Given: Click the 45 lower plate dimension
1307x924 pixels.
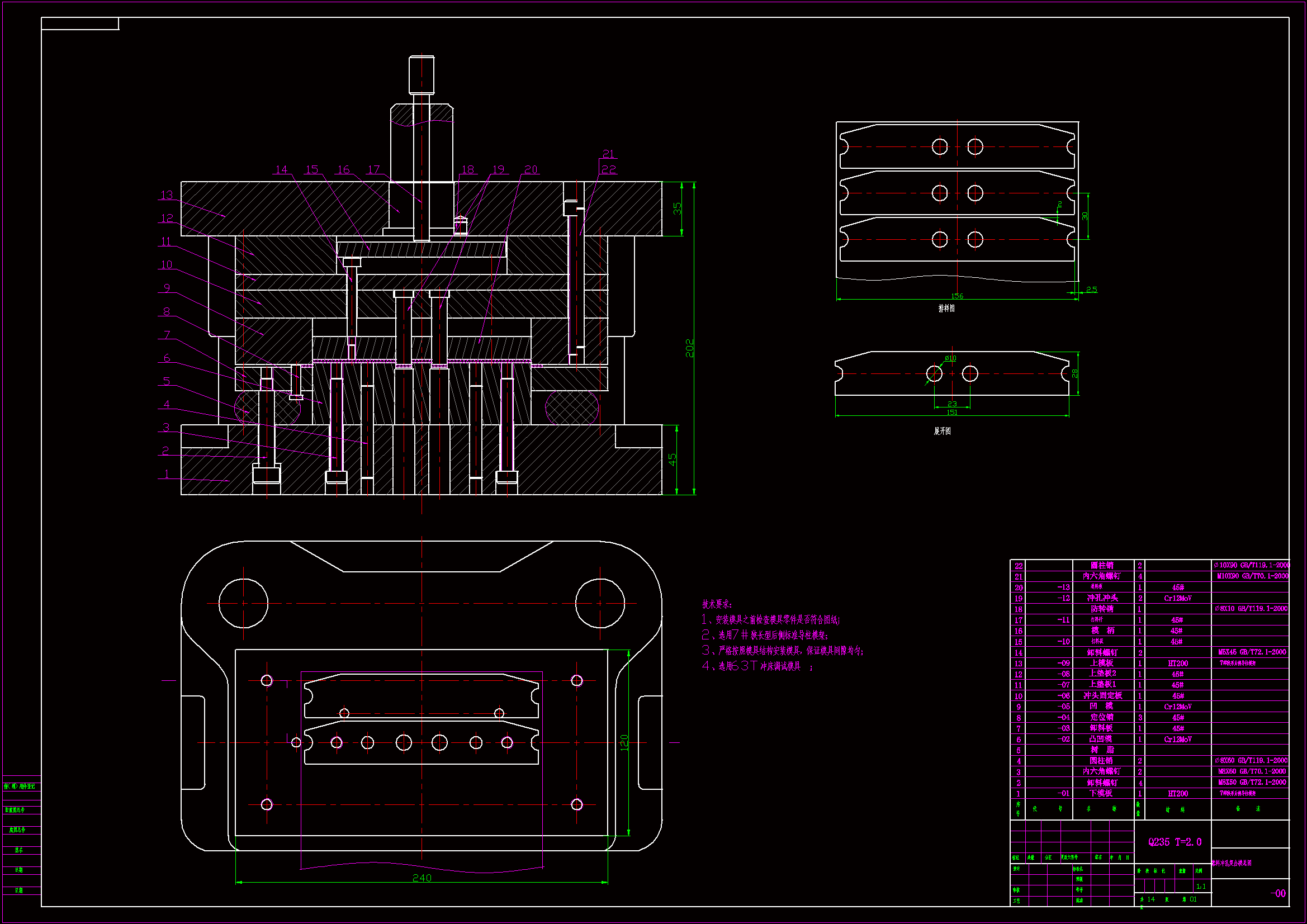Looking at the screenshot, I should coord(673,459).
